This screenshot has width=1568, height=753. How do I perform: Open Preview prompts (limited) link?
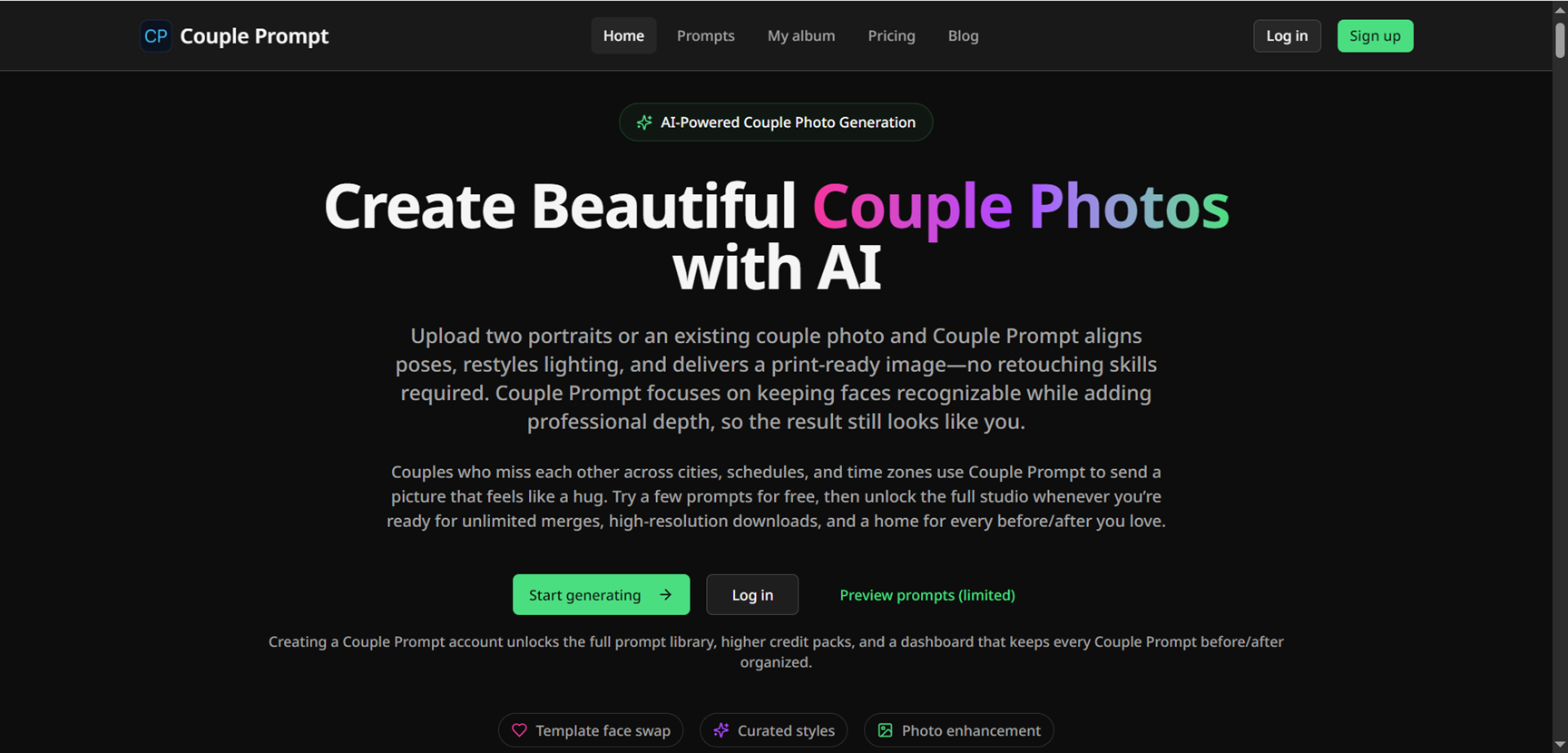pos(927,595)
